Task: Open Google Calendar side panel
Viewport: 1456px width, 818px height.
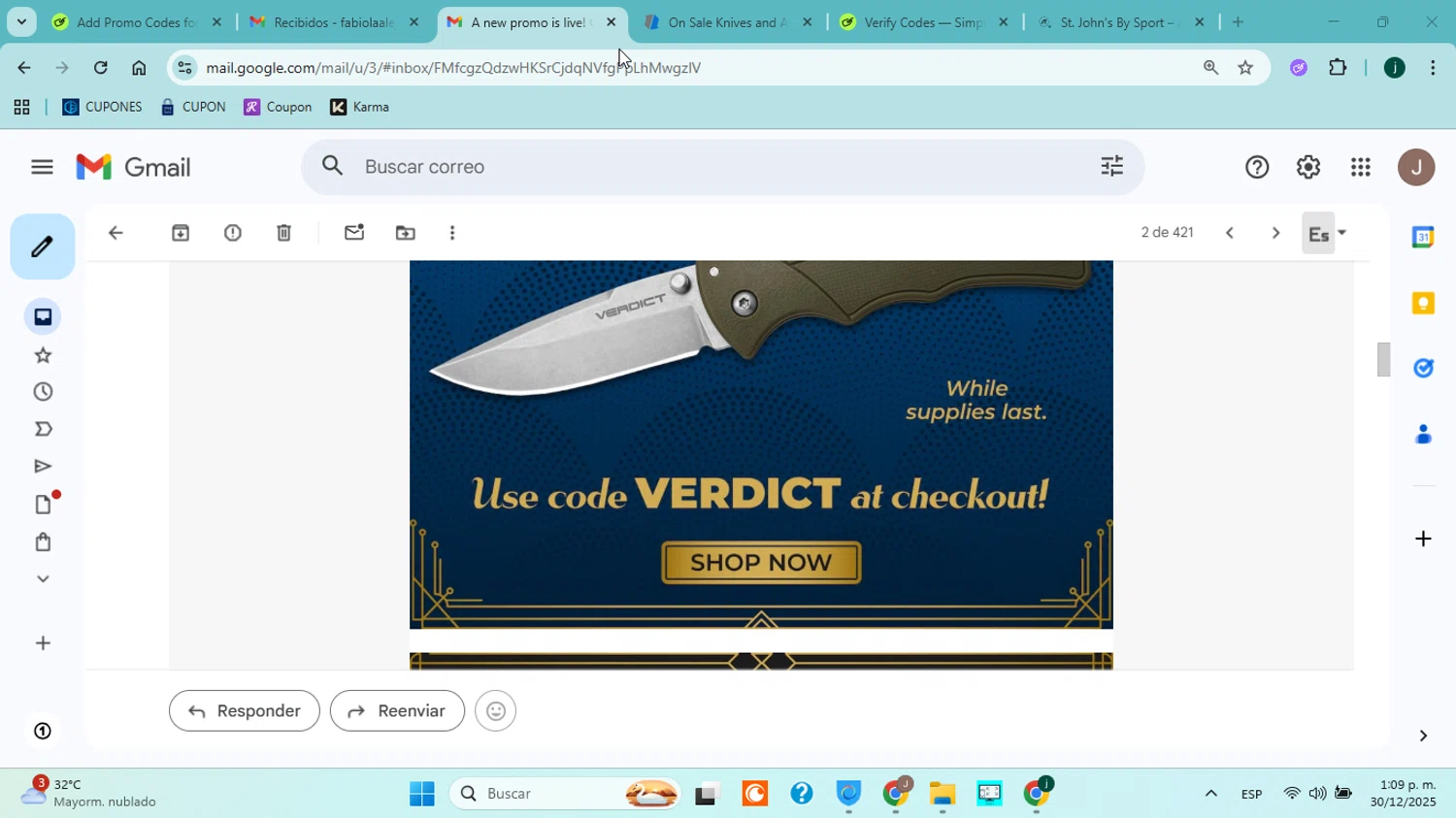Action: [x=1423, y=237]
